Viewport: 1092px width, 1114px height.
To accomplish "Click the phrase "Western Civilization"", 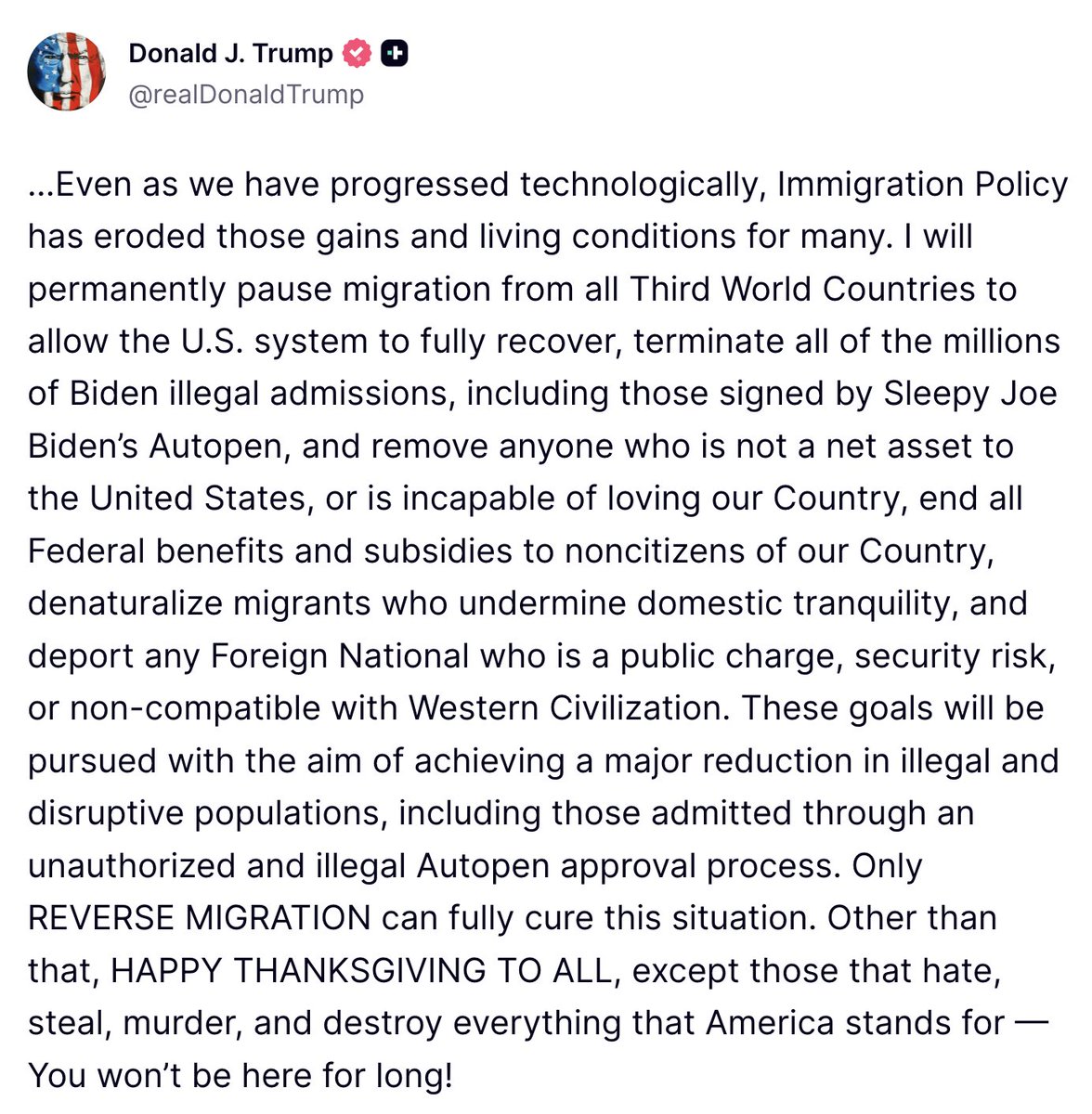I will pyautogui.click(x=565, y=708).
